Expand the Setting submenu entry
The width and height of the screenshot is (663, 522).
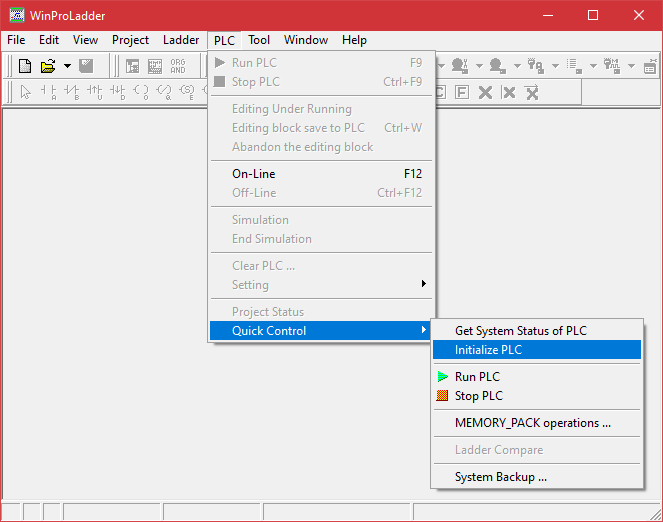(321, 285)
